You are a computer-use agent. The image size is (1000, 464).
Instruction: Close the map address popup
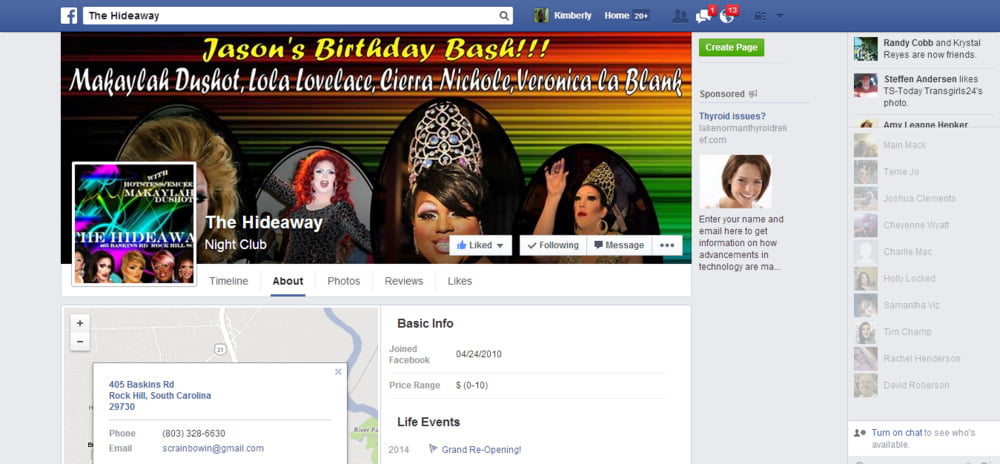point(338,371)
